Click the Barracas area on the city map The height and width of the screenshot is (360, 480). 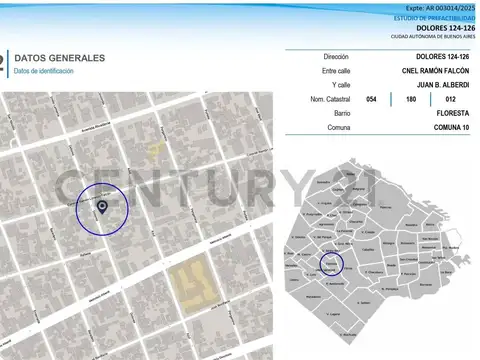pos(426,285)
